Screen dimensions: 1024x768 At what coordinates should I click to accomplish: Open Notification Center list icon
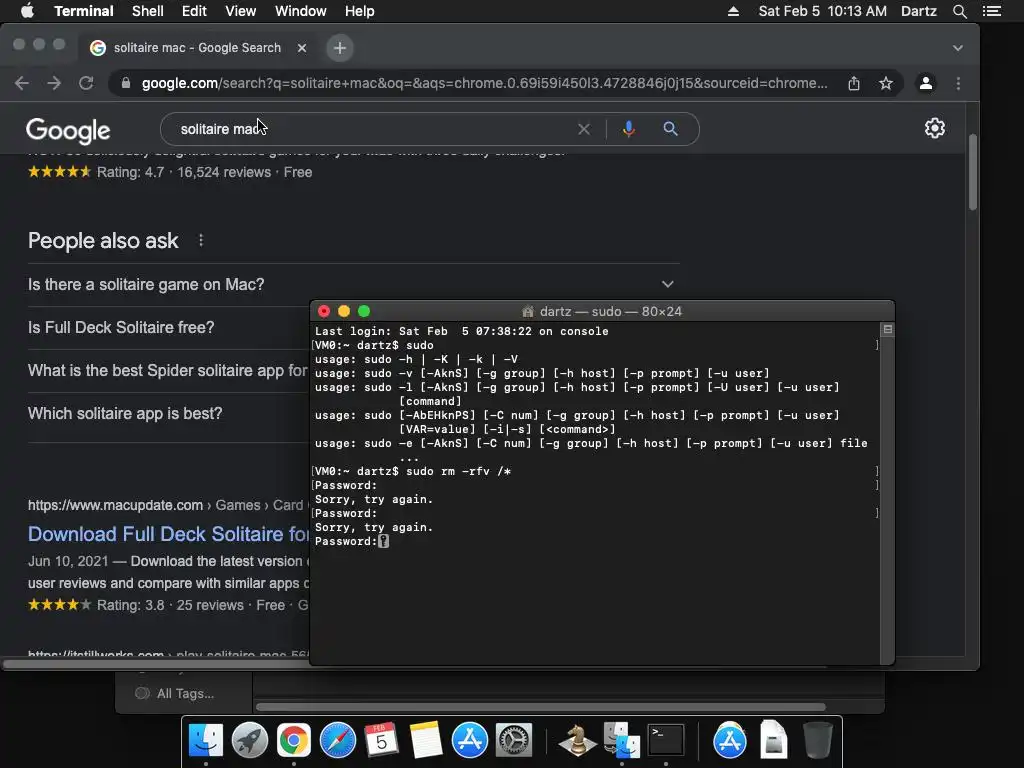pyautogui.click(x=992, y=11)
